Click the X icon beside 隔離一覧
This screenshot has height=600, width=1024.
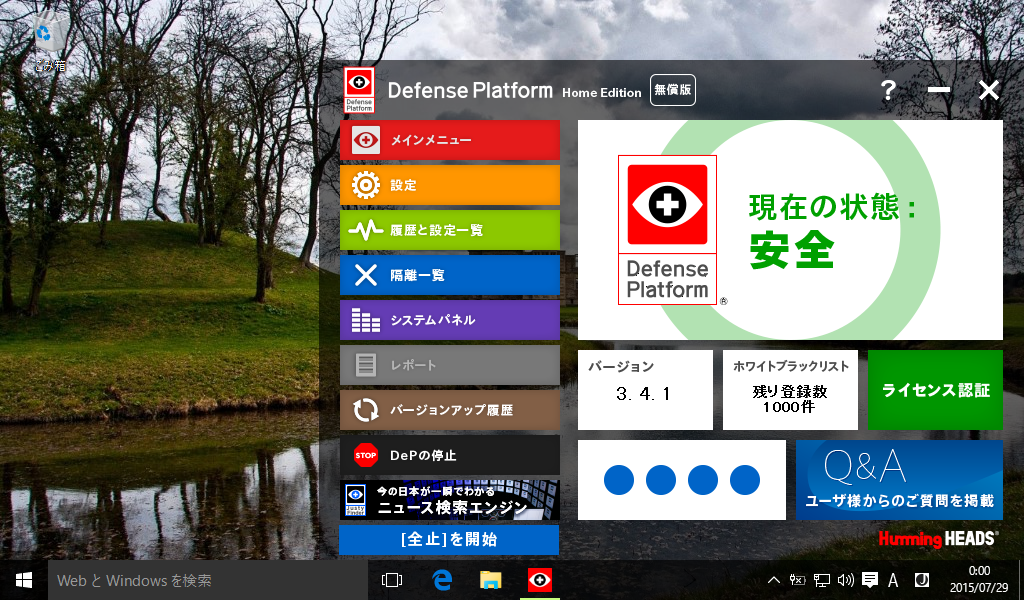tap(366, 275)
